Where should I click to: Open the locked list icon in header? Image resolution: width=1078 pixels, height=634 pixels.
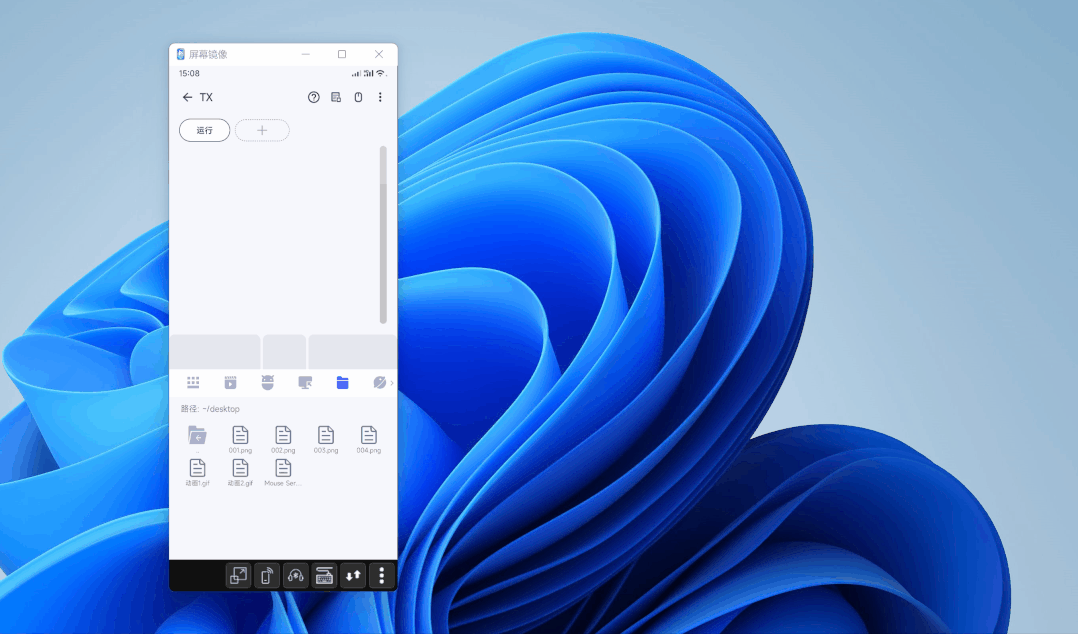336,98
